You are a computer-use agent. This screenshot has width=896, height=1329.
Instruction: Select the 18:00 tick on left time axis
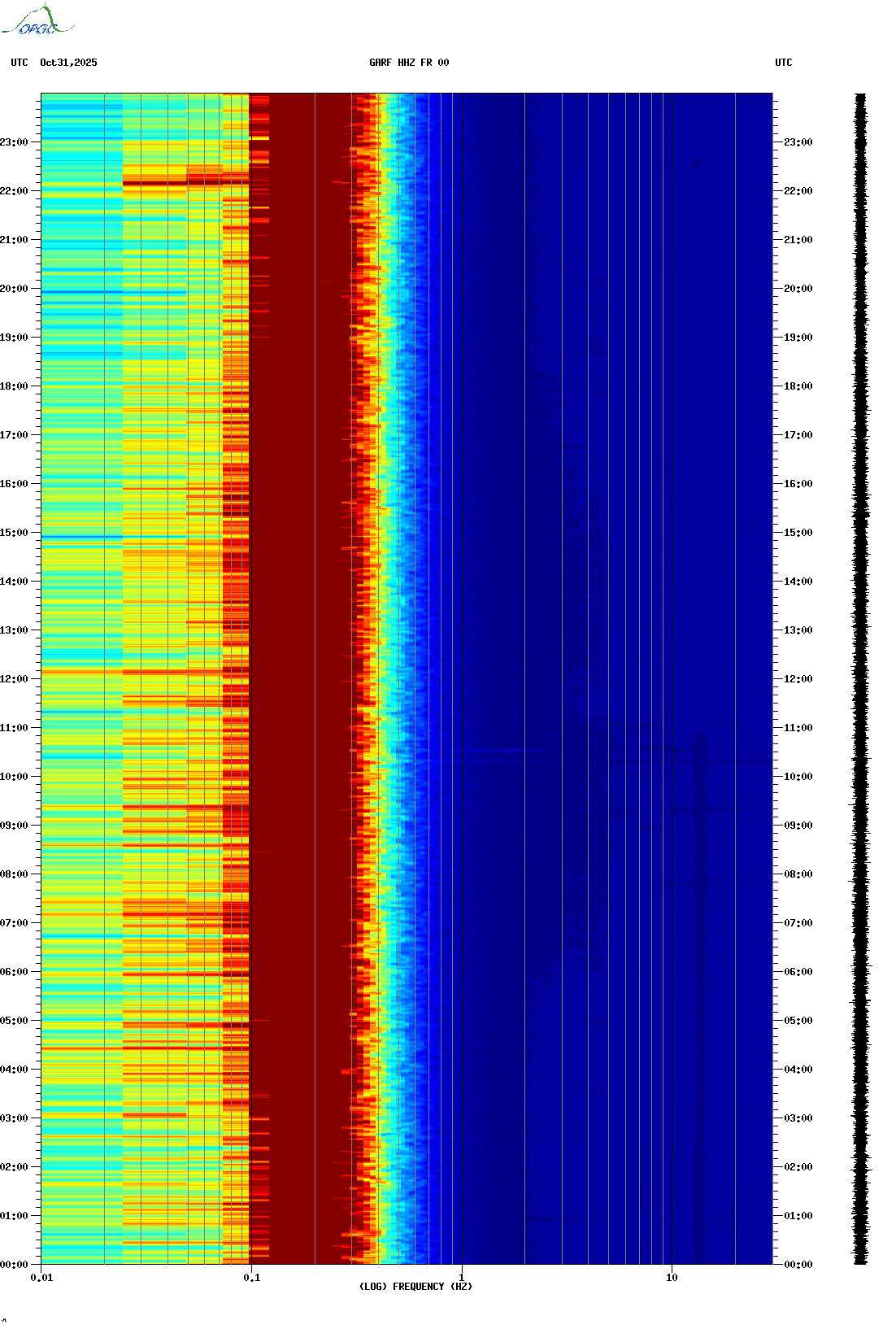[15, 386]
